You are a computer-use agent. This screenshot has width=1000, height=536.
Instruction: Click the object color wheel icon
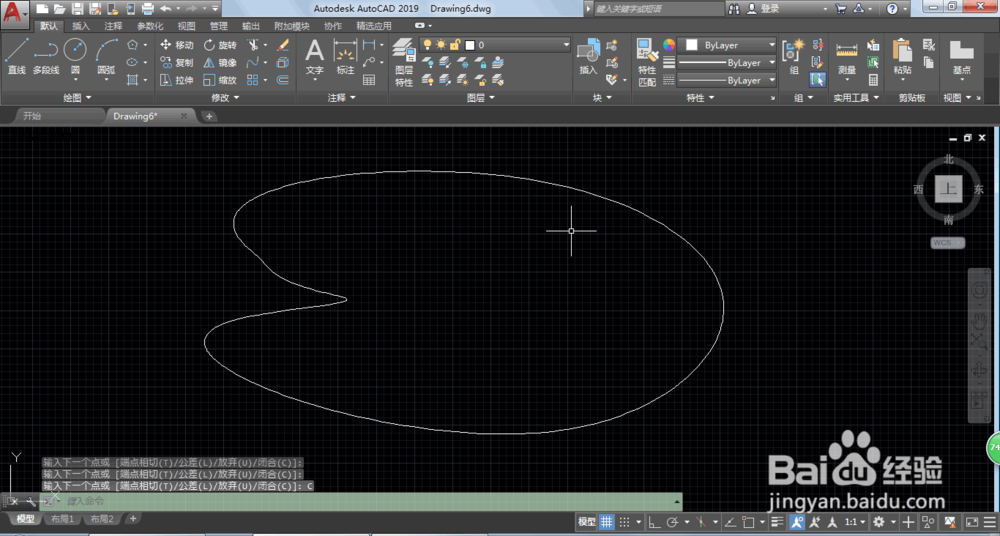point(668,45)
